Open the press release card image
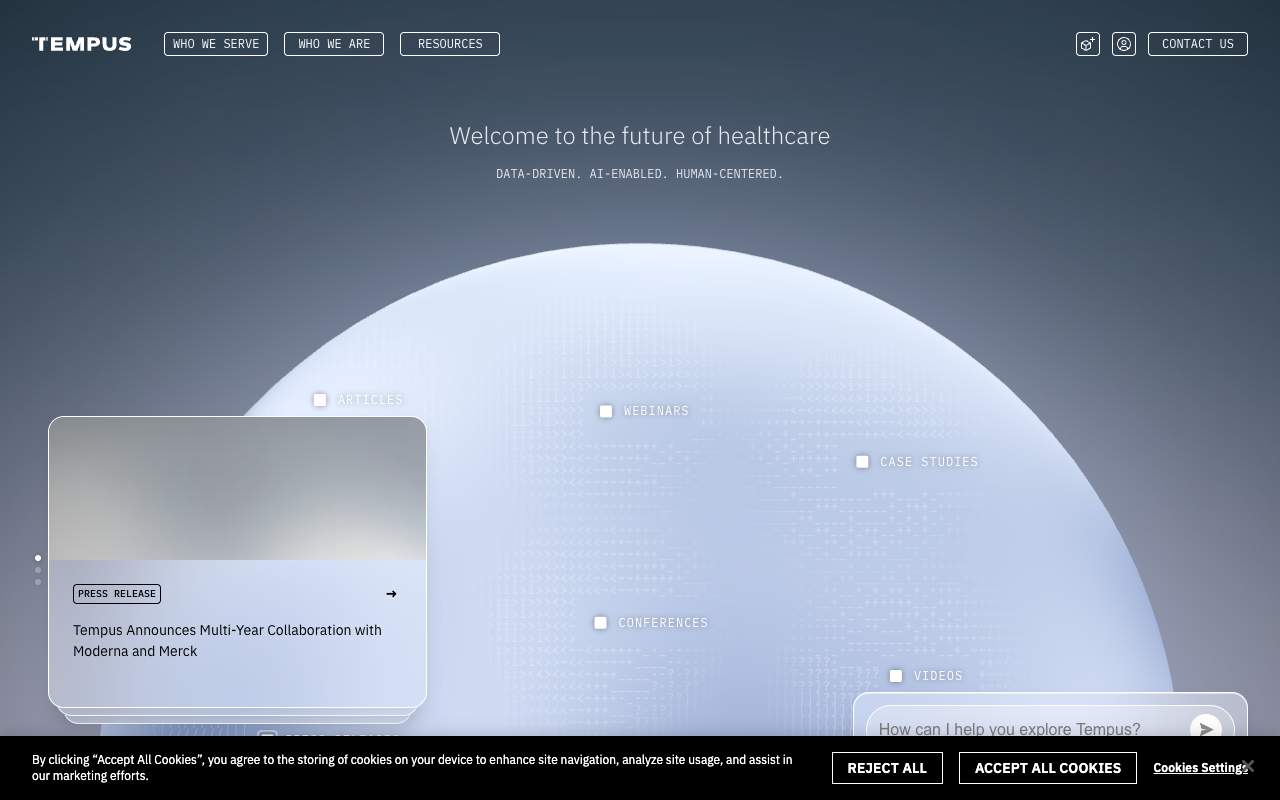This screenshot has height=800, width=1280. coord(238,489)
